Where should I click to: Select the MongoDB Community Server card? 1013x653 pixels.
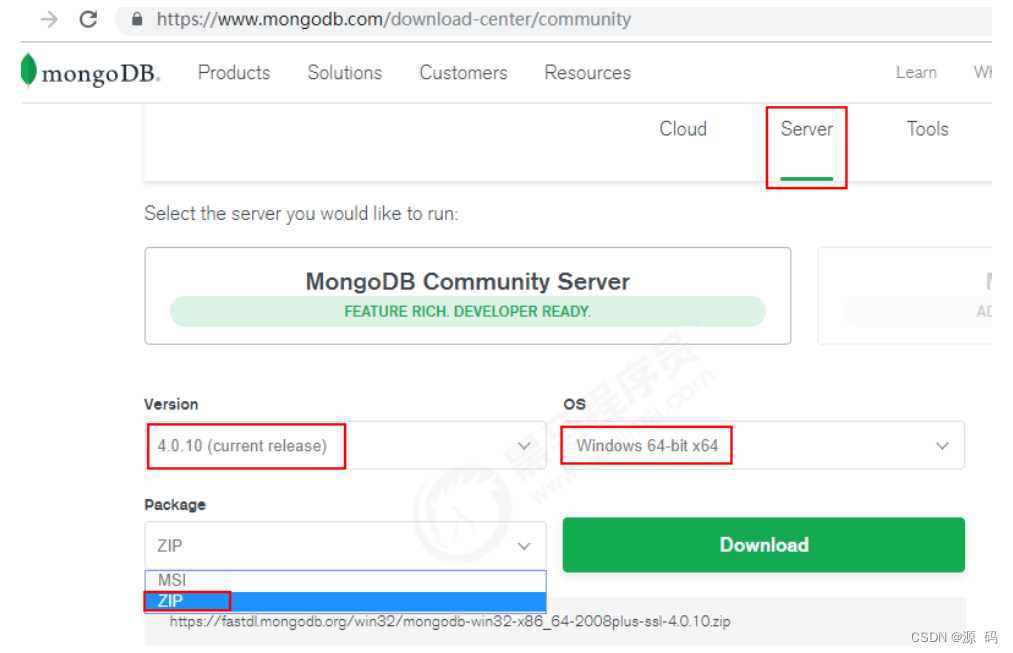[468, 295]
